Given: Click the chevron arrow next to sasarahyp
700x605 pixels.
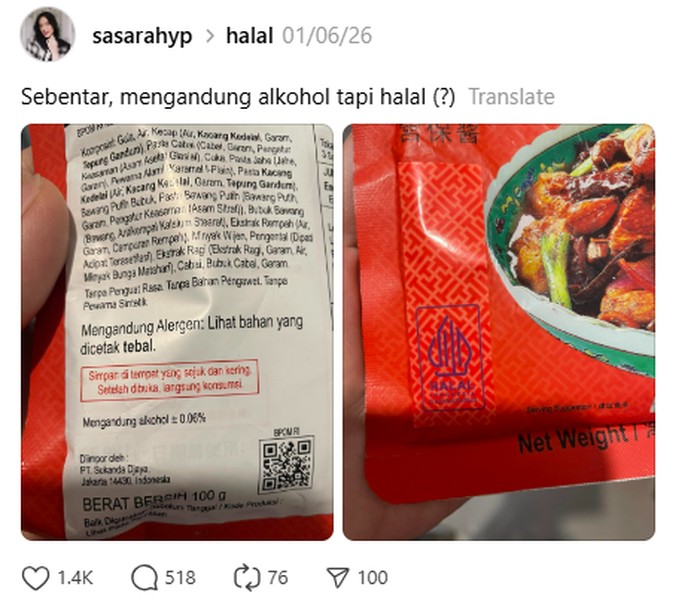Looking at the screenshot, I should point(209,36).
